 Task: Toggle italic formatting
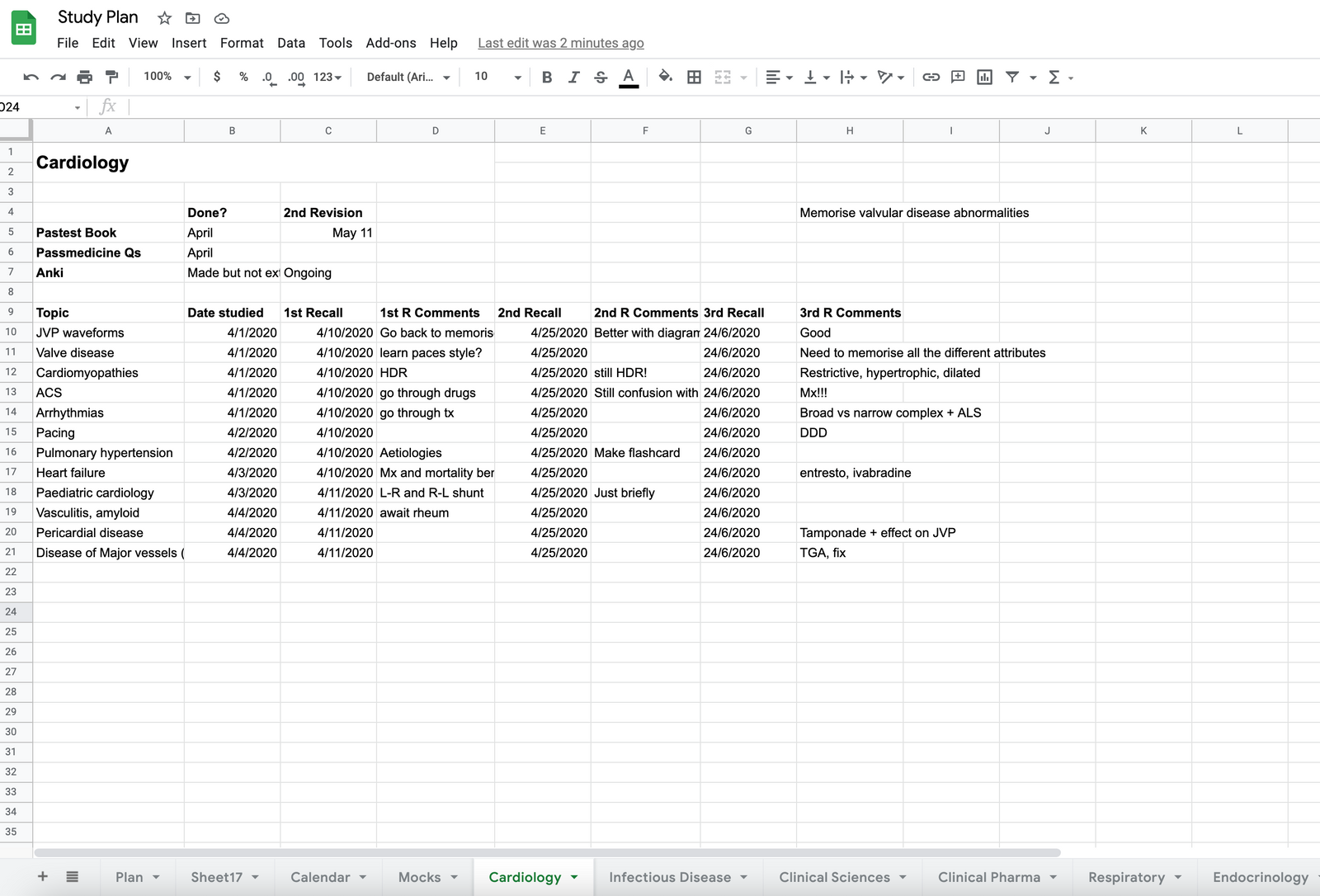573,77
